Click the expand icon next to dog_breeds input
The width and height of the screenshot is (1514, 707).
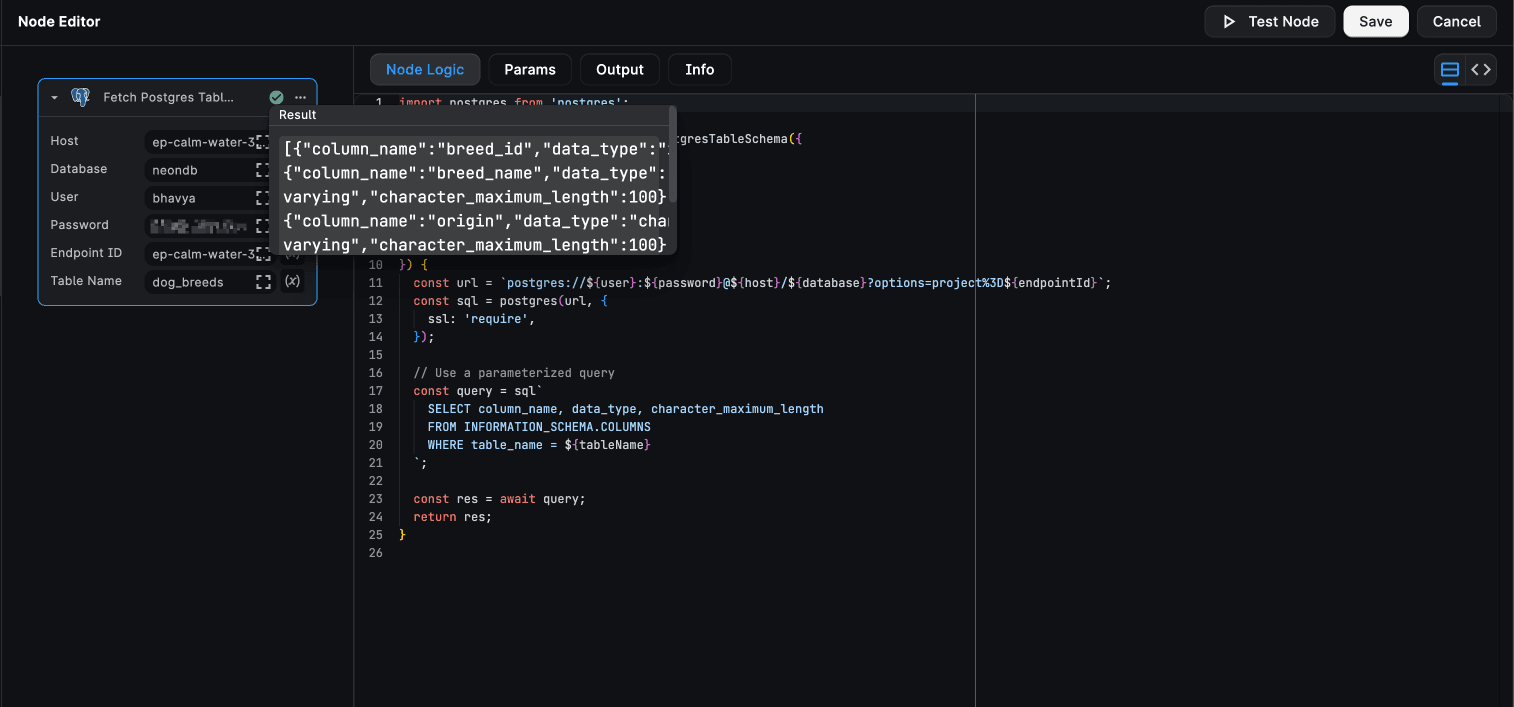click(x=262, y=281)
